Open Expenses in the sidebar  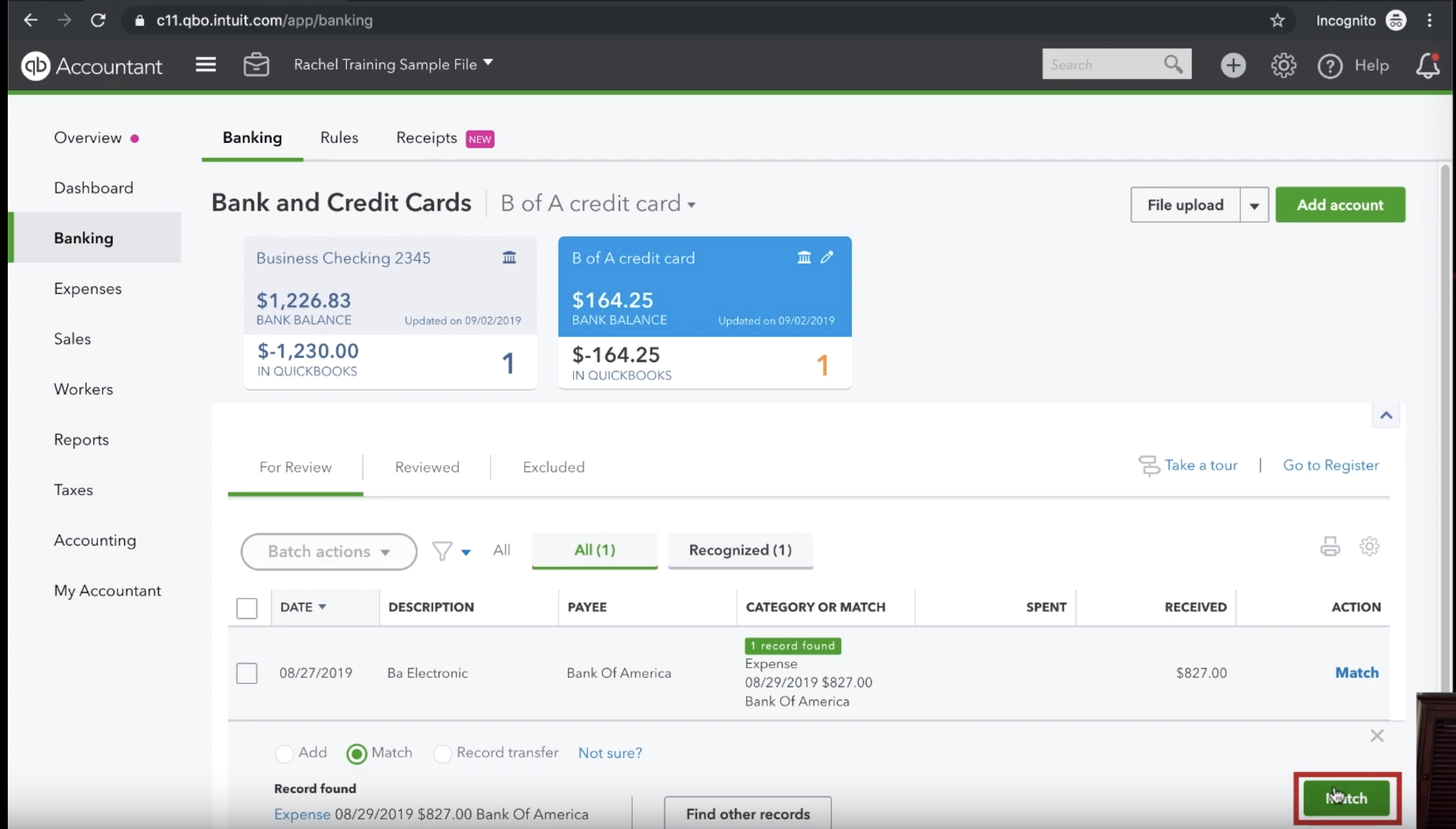[x=87, y=289]
